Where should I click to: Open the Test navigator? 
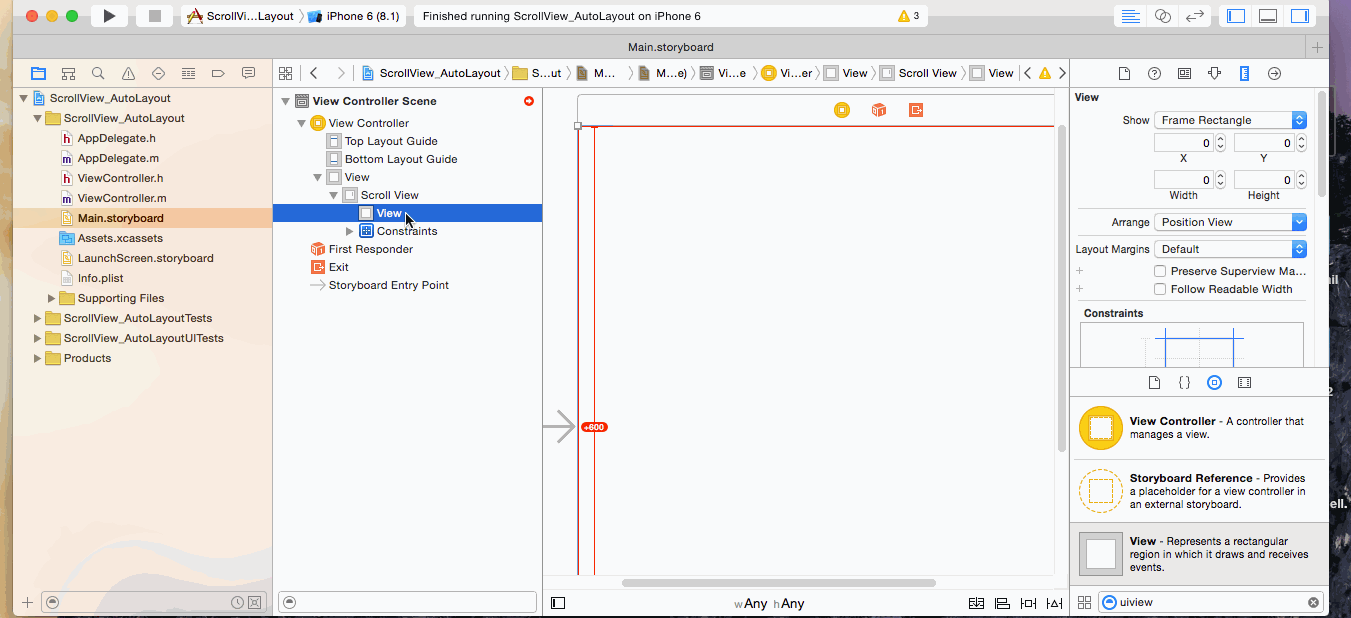click(x=158, y=73)
